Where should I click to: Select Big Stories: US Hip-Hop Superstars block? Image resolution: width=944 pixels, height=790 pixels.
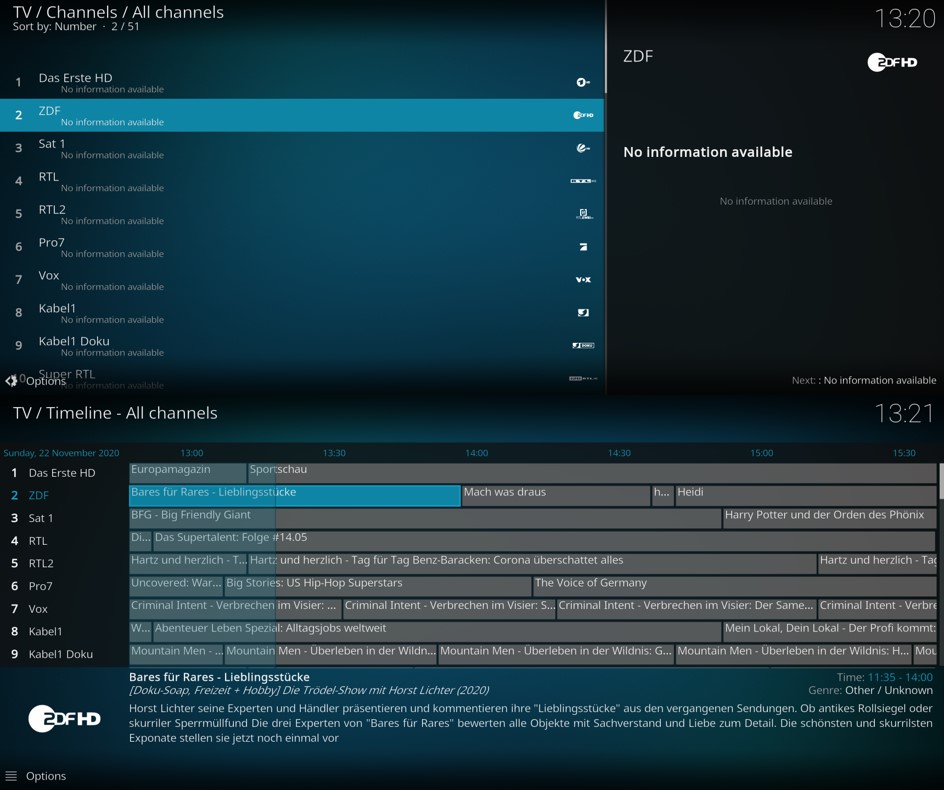pyautogui.click(x=378, y=586)
